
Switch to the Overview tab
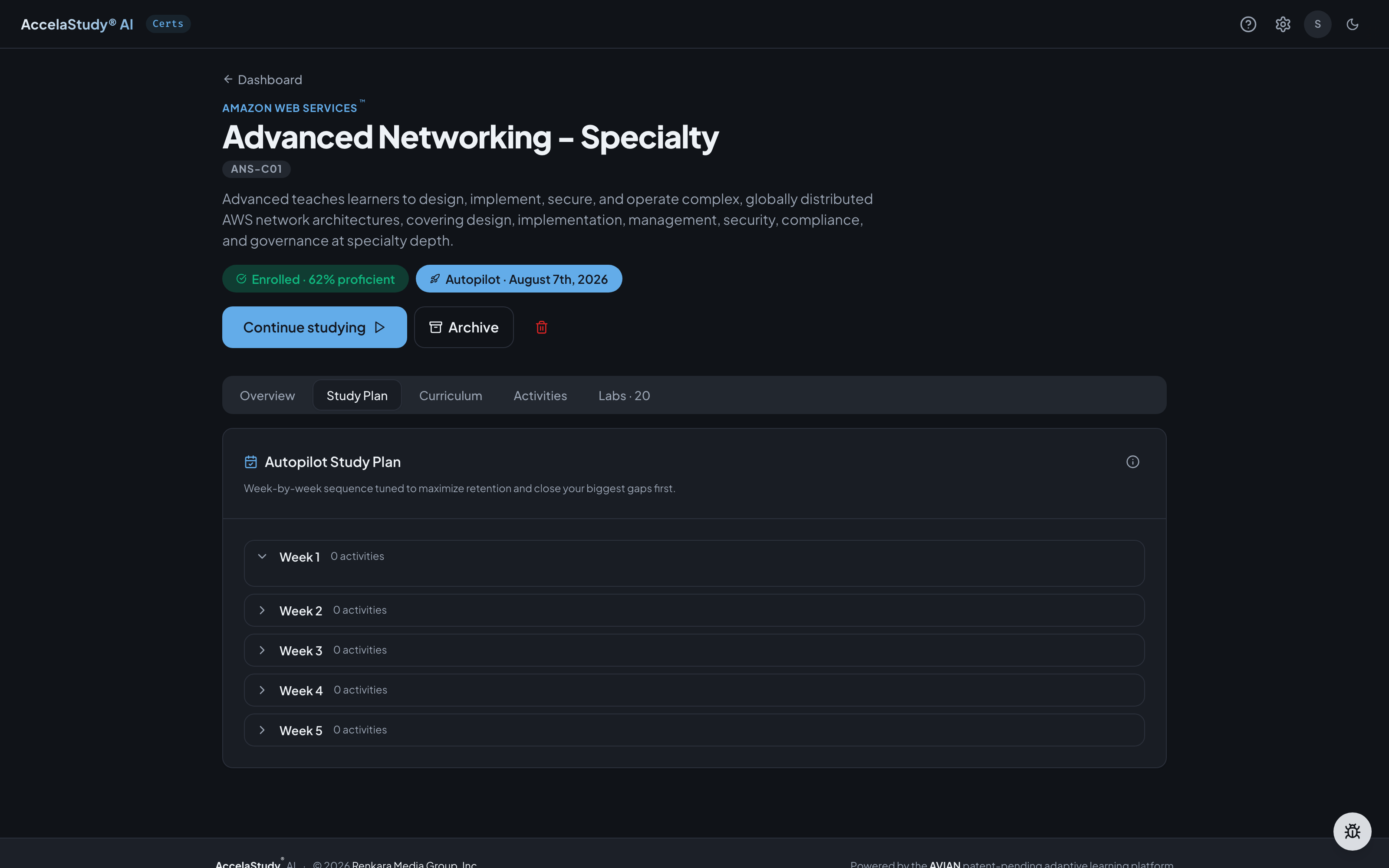tap(267, 395)
